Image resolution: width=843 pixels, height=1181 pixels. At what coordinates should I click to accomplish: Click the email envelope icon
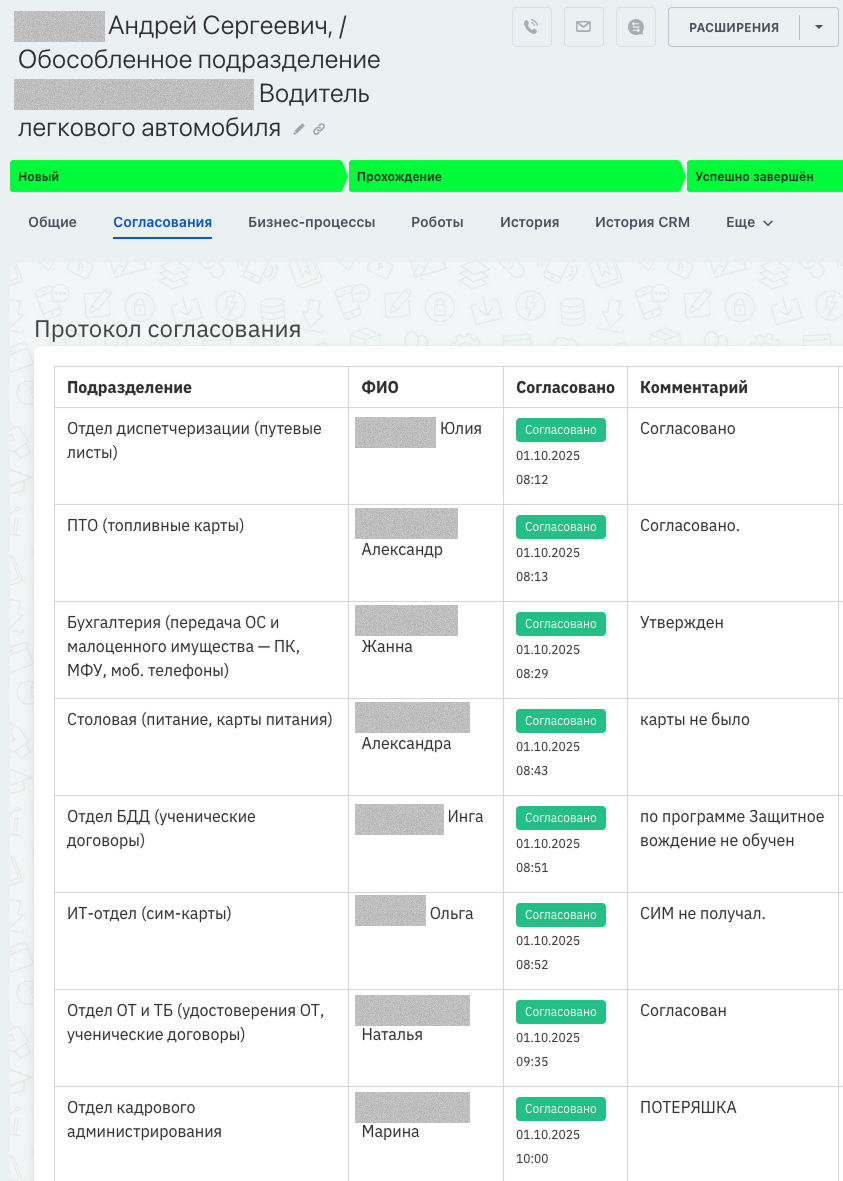tap(584, 27)
